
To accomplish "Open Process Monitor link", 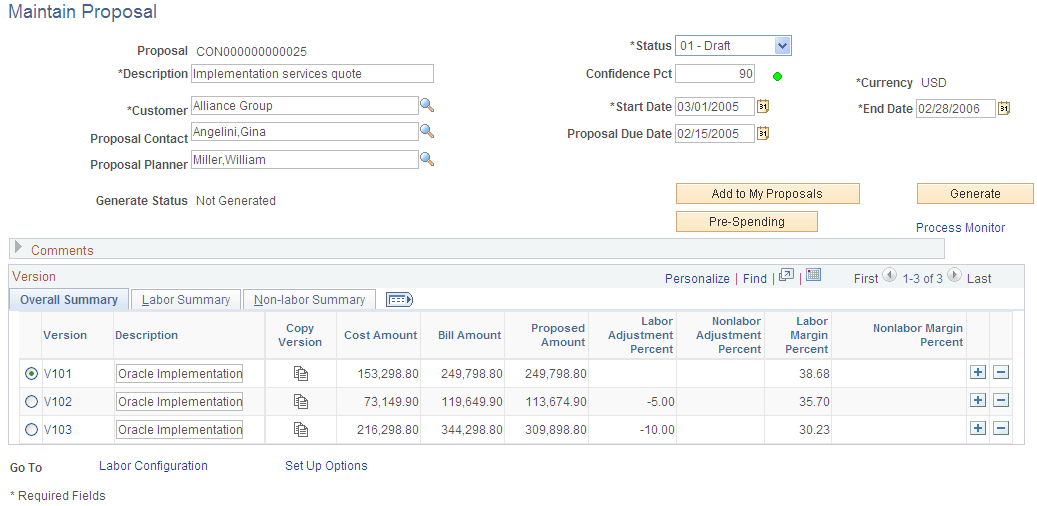I will 960,228.
